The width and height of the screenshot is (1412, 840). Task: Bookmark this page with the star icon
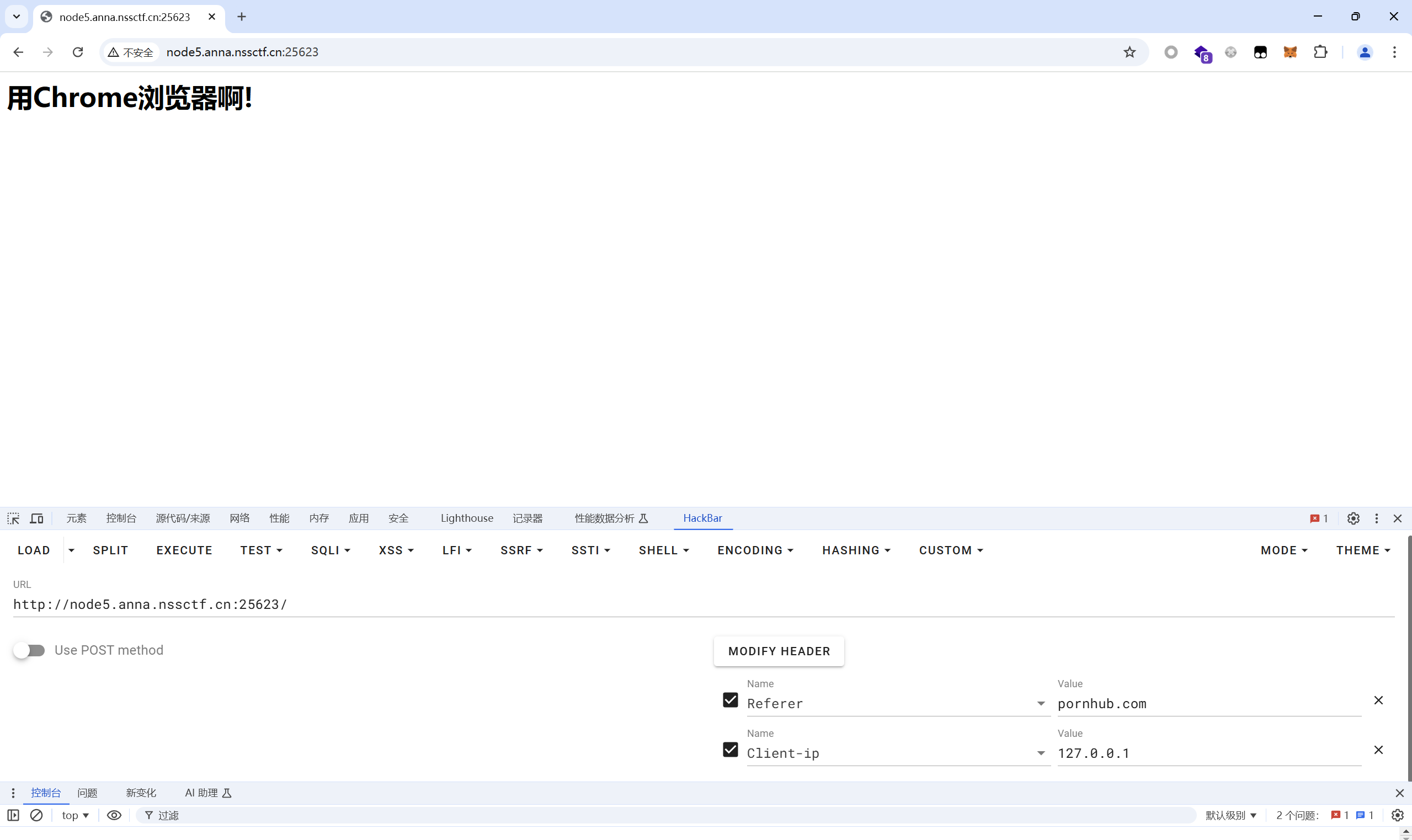coord(1129,52)
